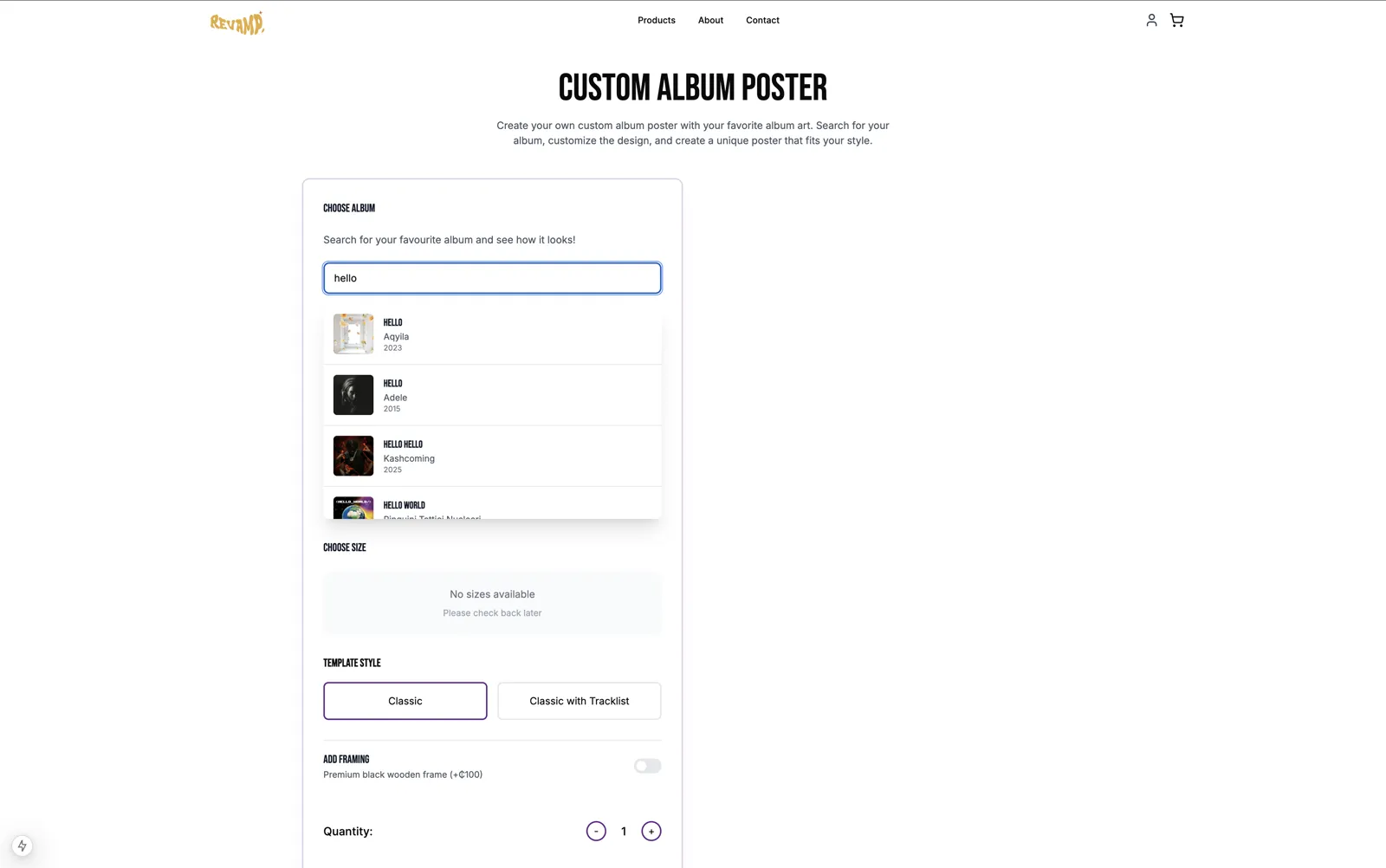The height and width of the screenshot is (868, 1386).
Task: Choose the Hello by Aqyila 2023 result
Action: (x=492, y=334)
